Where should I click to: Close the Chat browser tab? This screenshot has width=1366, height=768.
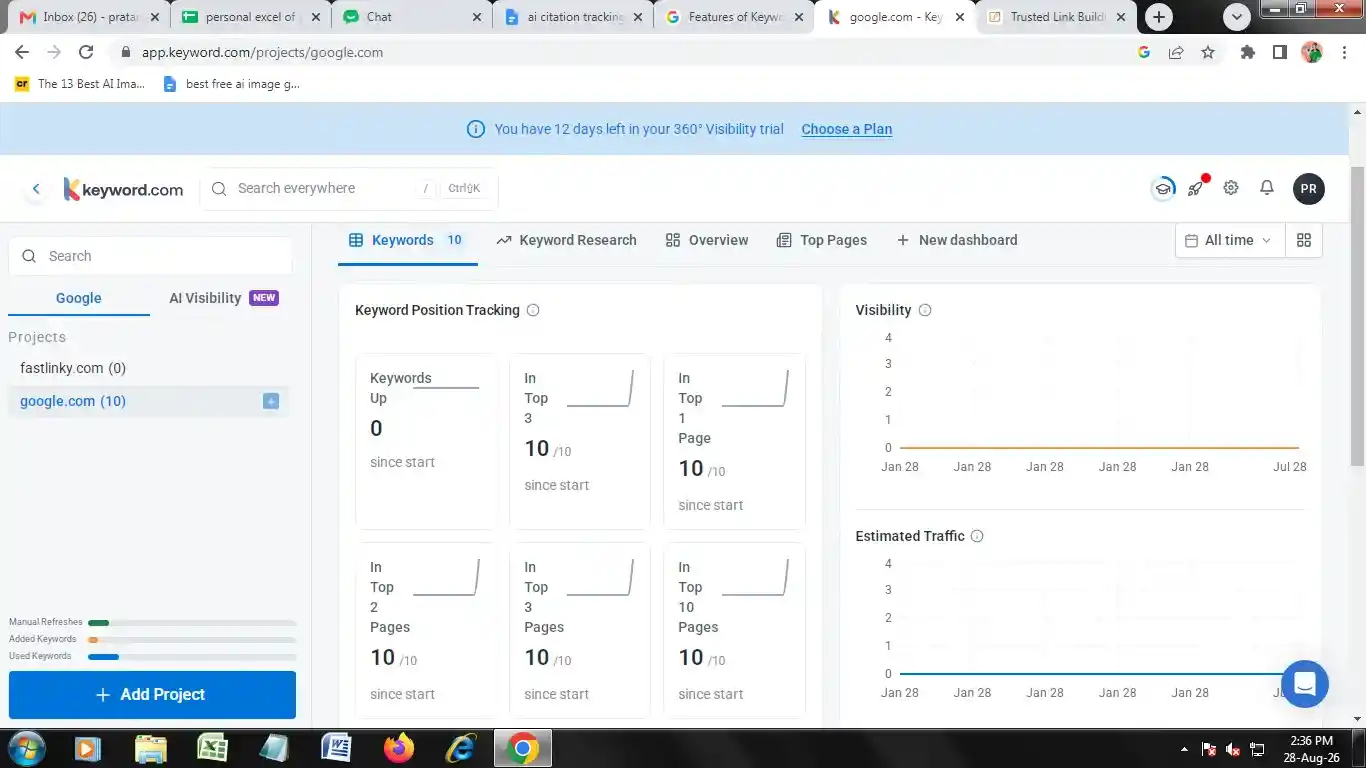(x=476, y=17)
